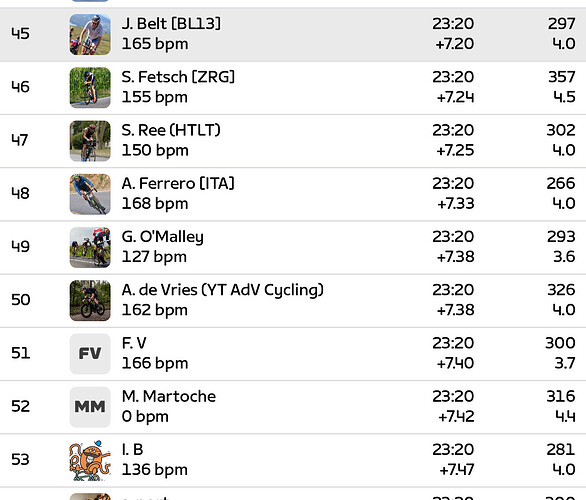This screenshot has width=586, height=500.
Task: Select A. de Vries (YT AdV Cycling) name
Action: coord(222,290)
